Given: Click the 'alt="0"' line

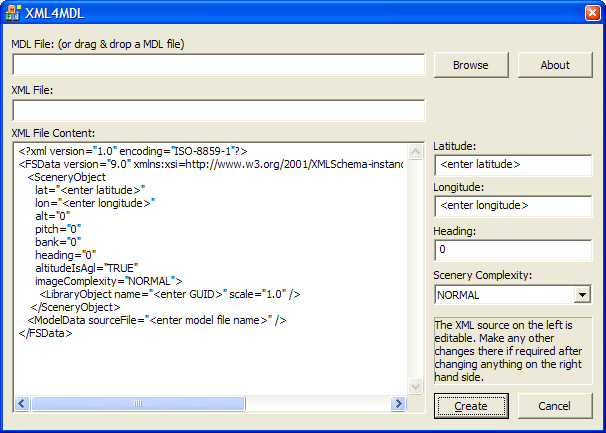Looking at the screenshot, I should [53, 216].
